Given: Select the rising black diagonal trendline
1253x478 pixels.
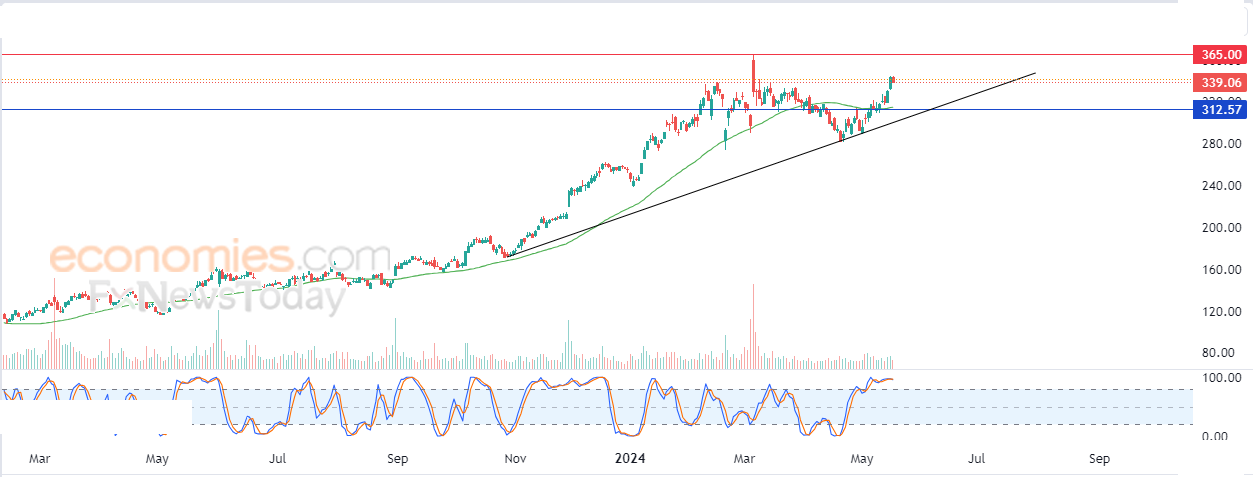Looking at the screenshot, I should coord(770,165).
